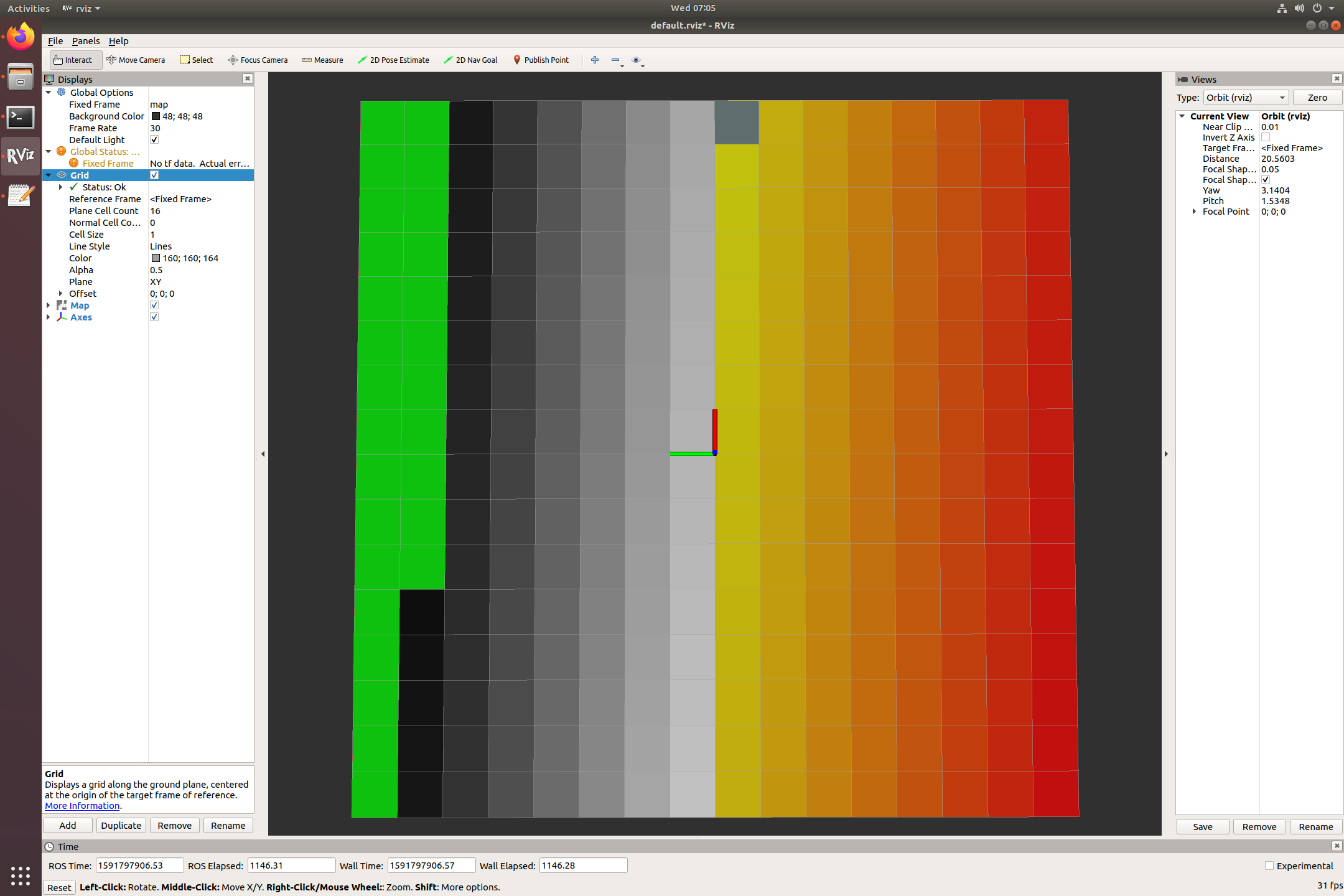The height and width of the screenshot is (896, 1344).
Task: Activate the Measure tool
Action: click(x=322, y=60)
